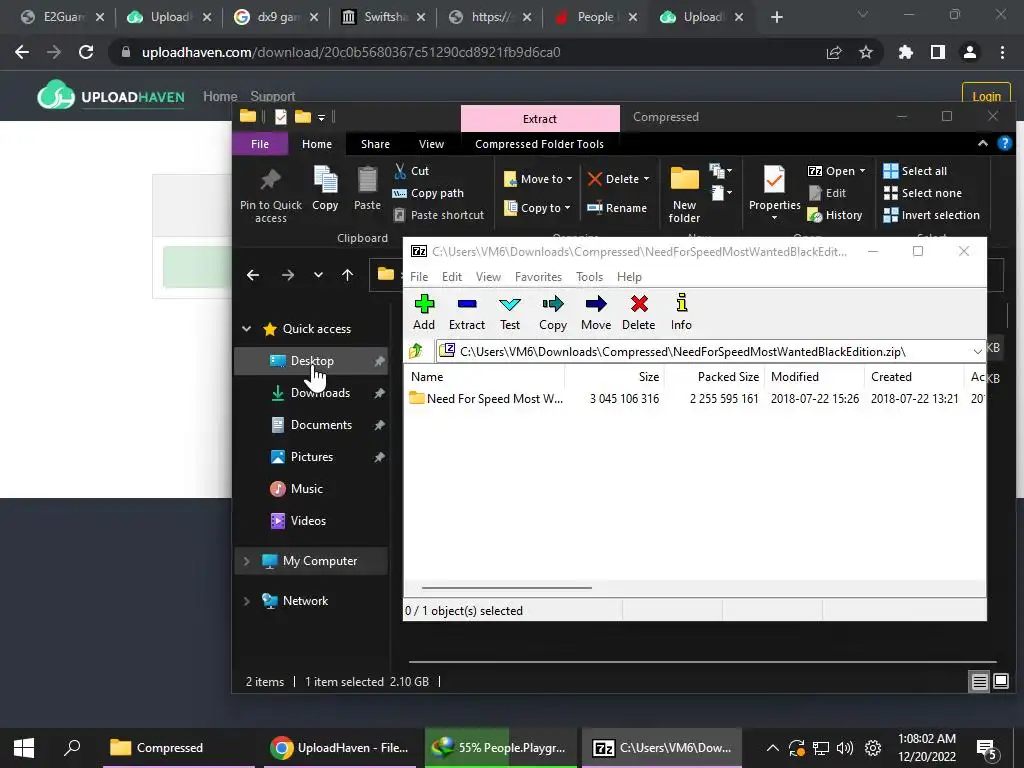Image resolution: width=1024 pixels, height=768 pixels.
Task: Click Edit in Explorer ribbon Open group
Action: (x=827, y=193)
